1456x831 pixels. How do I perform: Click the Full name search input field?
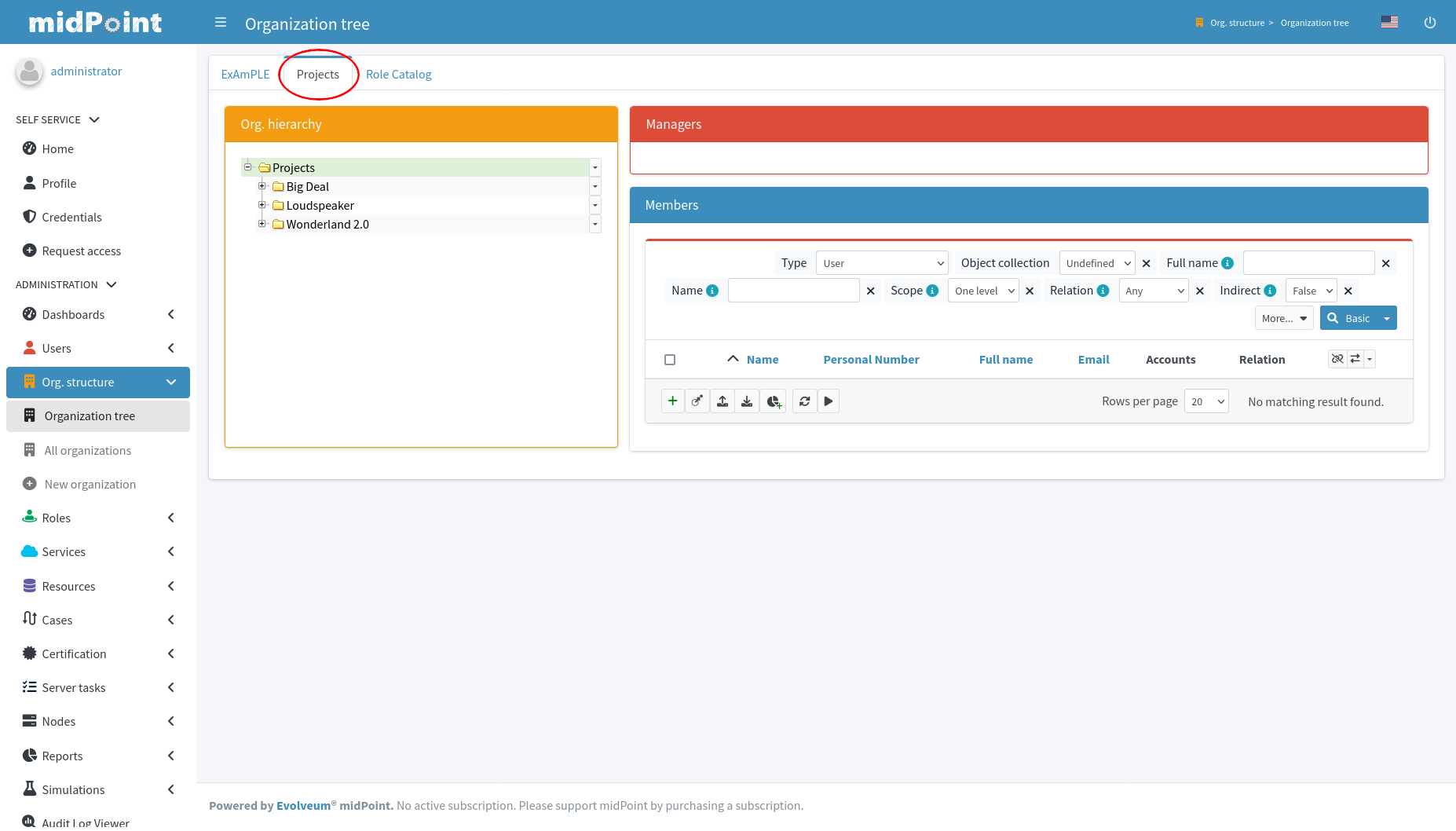point(1308,263)
